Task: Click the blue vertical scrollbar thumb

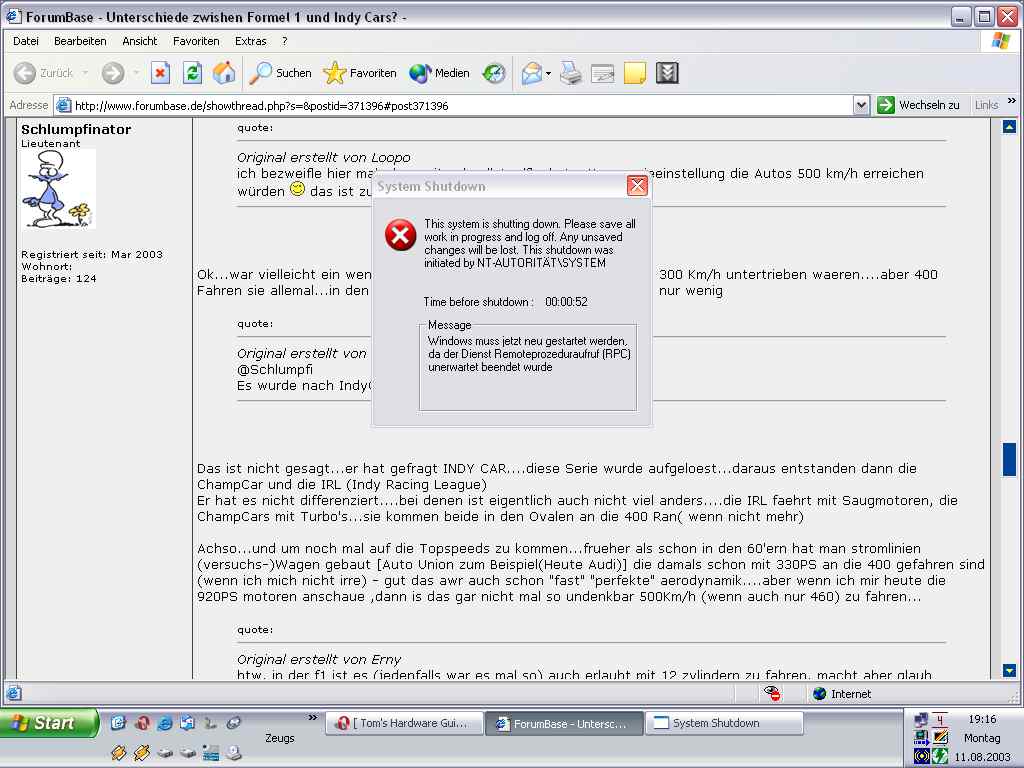Action: [x=1010, y=459]
